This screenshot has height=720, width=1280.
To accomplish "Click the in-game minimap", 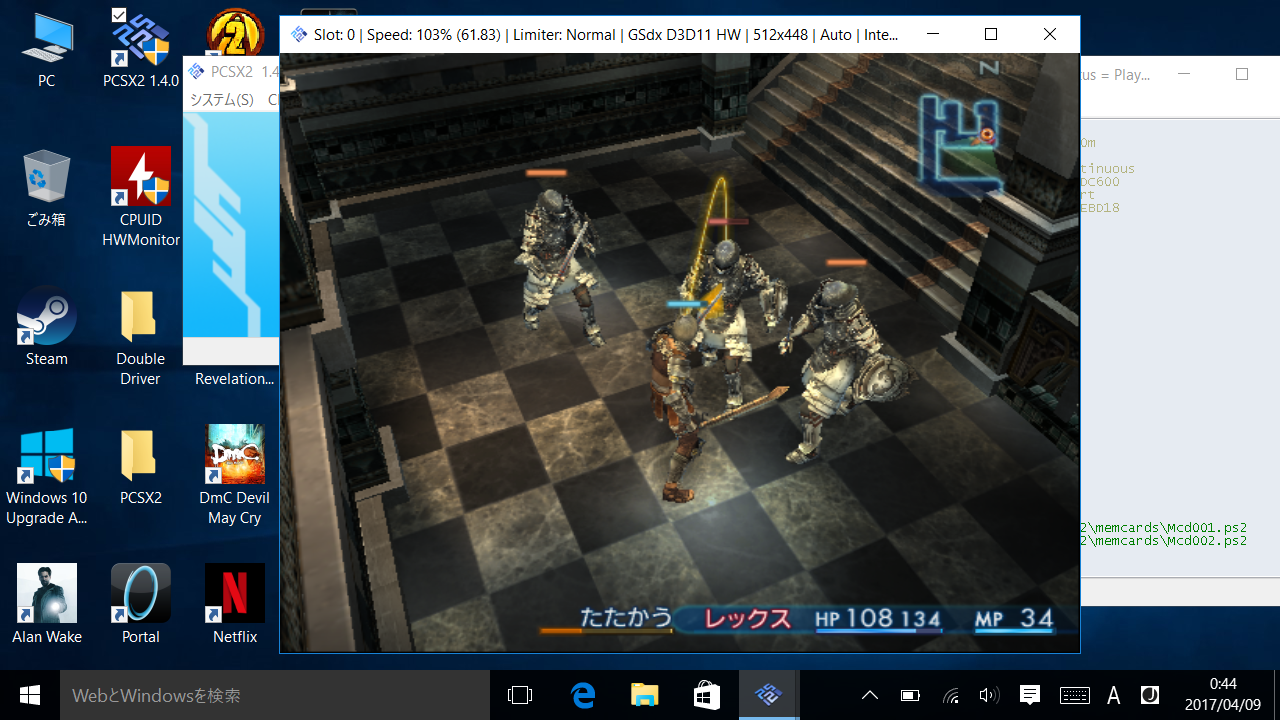I will click(x=961, y=142).
